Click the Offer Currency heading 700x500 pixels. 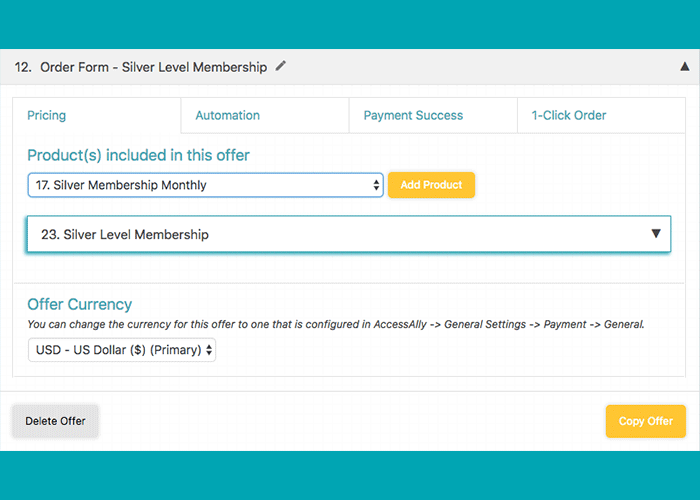(79, 304)
